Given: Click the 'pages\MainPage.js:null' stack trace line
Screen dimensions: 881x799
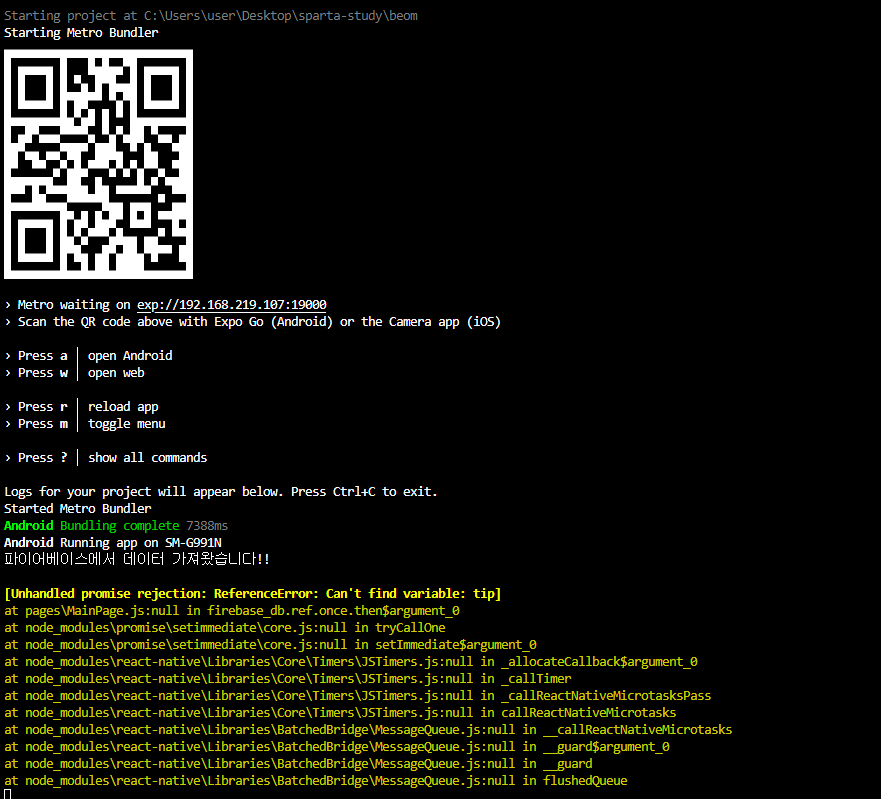Looking at the screenshot, I should (x=231, y=611).
